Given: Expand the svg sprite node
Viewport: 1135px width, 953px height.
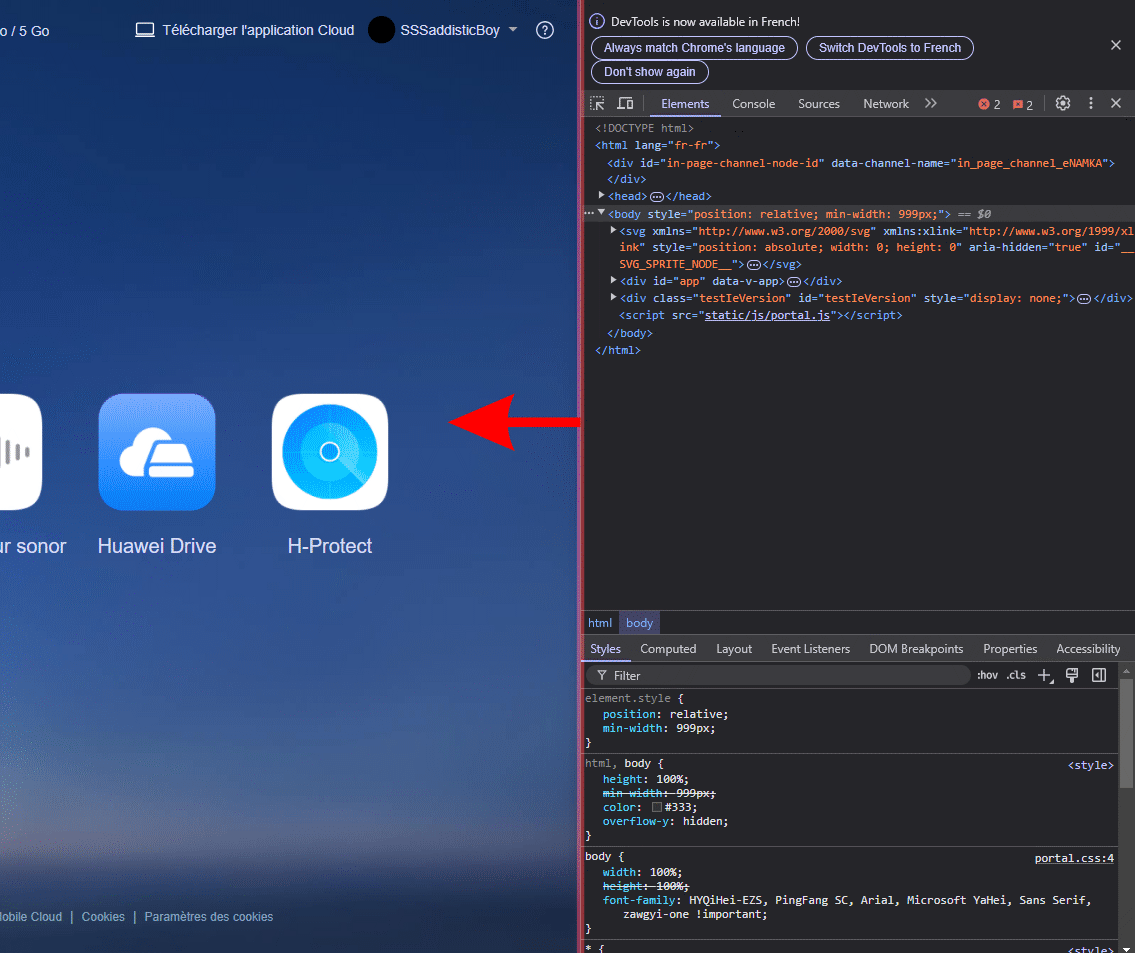Looking at the screenshot, I should click(613, 230).
